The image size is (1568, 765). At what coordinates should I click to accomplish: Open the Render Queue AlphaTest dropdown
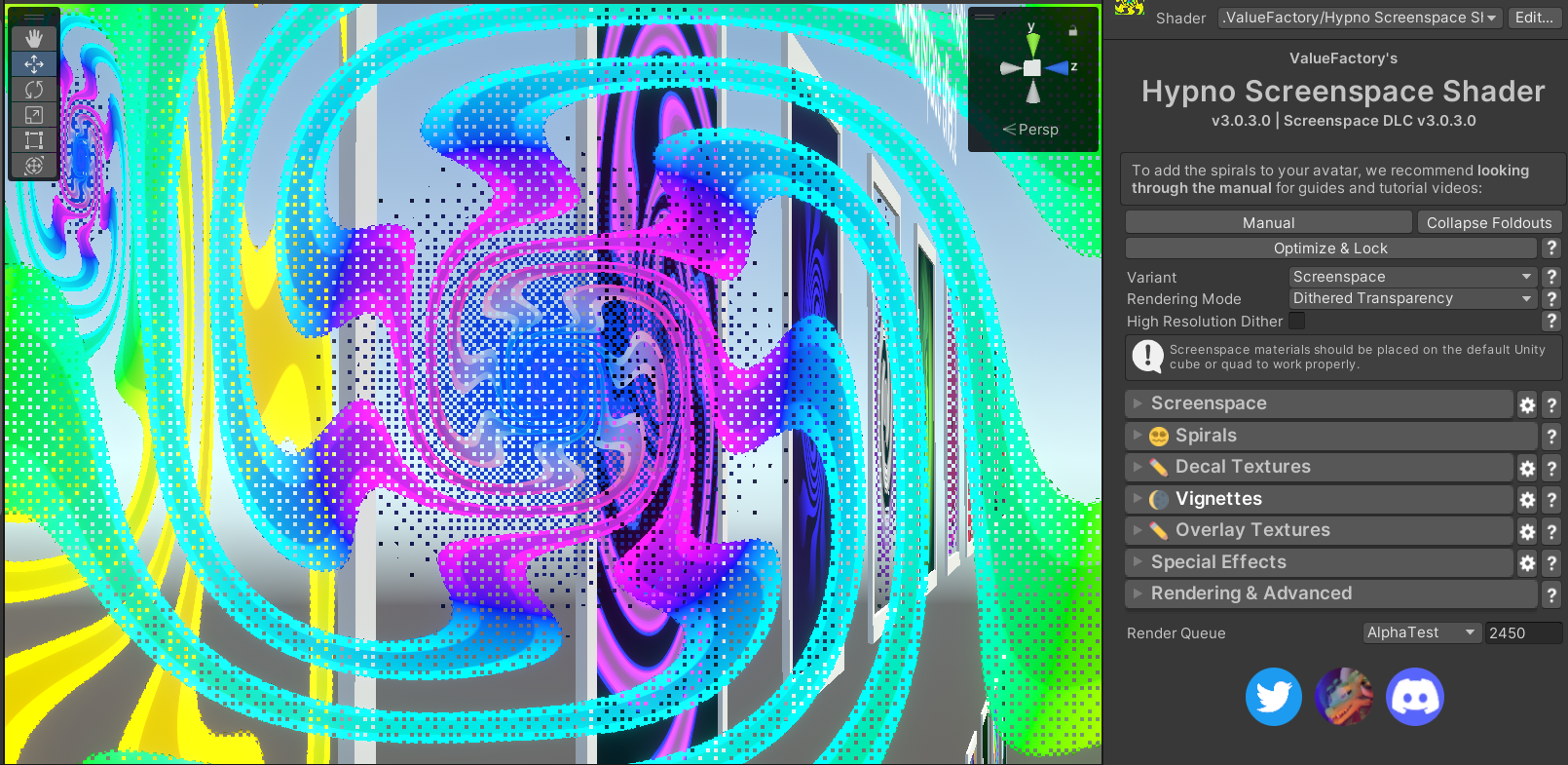pos(1422,632)
